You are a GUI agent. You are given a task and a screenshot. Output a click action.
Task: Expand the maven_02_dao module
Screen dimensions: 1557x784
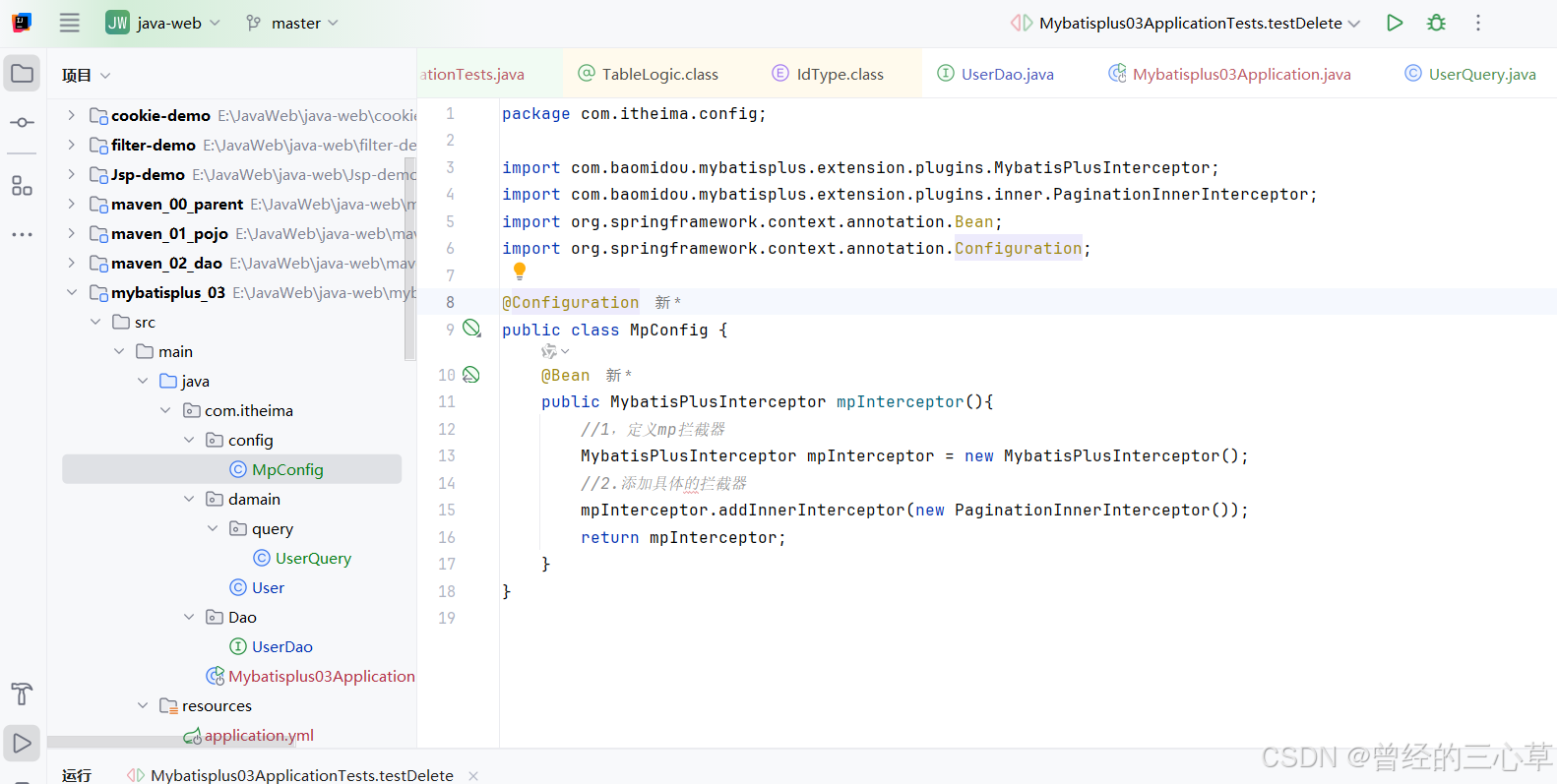coord(72,263)
